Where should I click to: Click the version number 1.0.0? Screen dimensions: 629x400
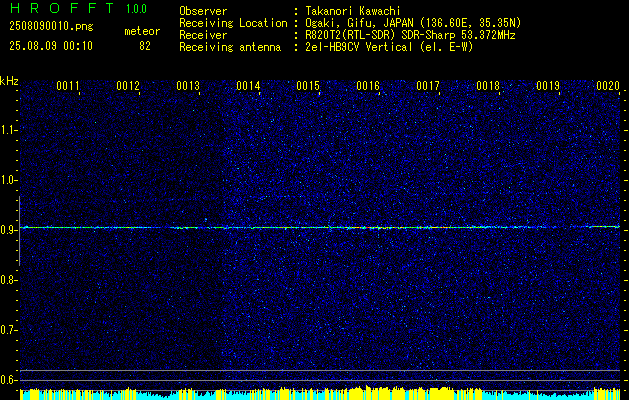[136, 8]
